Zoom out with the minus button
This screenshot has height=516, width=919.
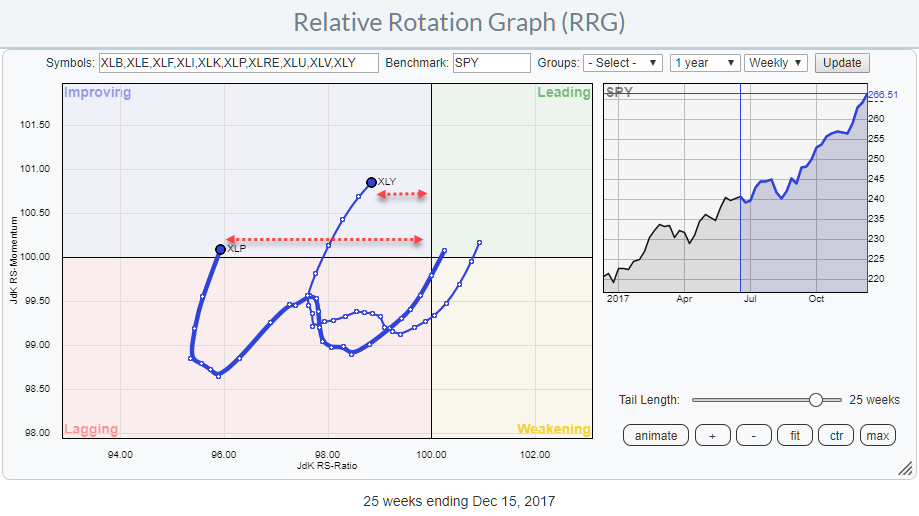click(x=754, y=436)
